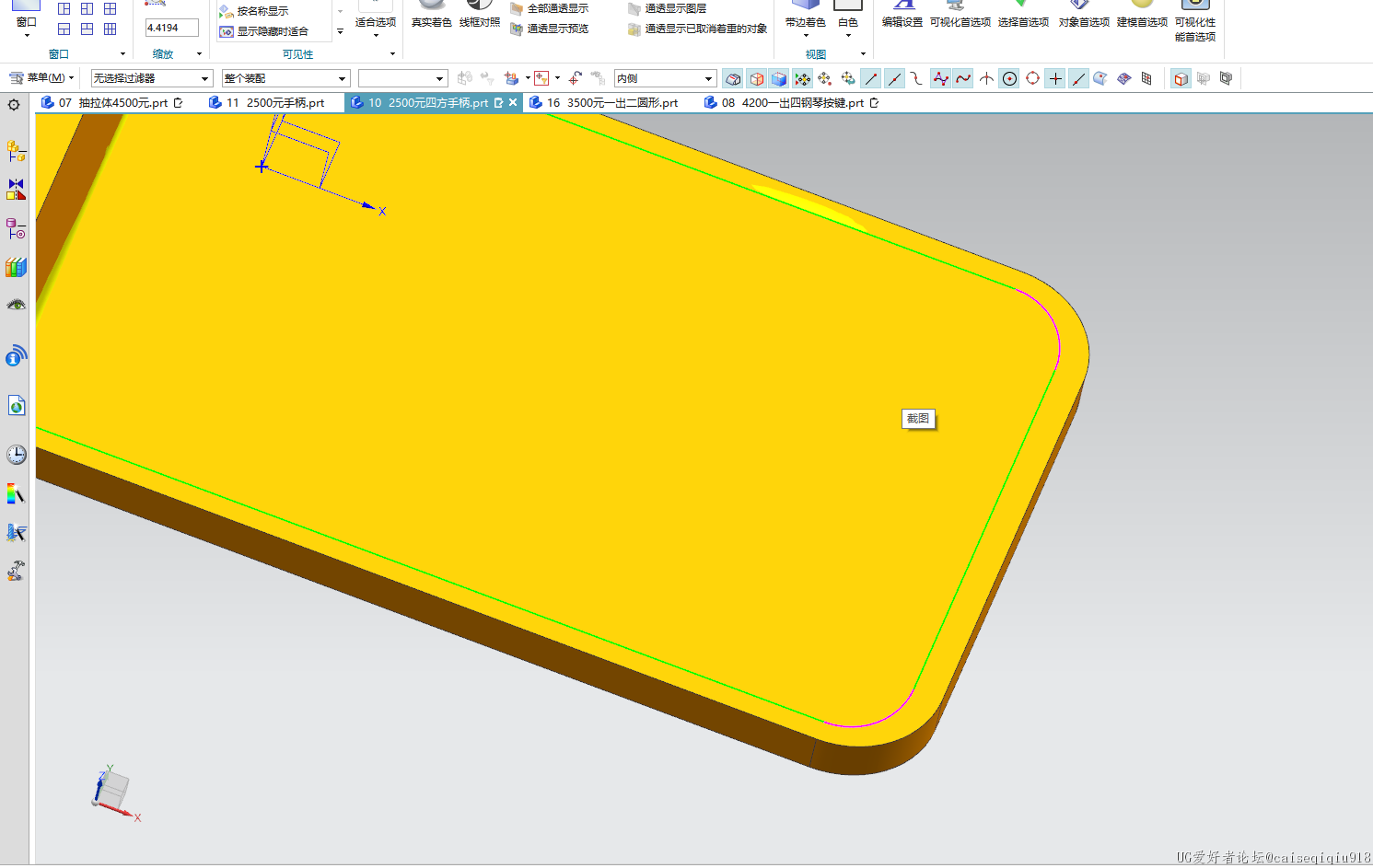Click Fit on Show/Hide (显示隐藏时适合)
The width and height of the screenshot is (1373, 868).
pos(263,31)
